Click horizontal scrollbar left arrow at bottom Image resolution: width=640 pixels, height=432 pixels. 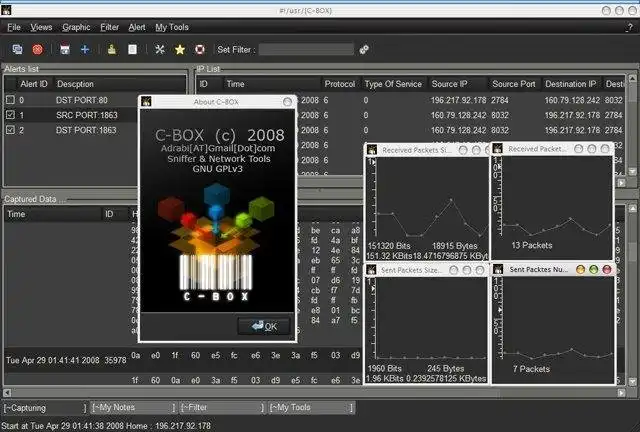(x=7, y=393)
